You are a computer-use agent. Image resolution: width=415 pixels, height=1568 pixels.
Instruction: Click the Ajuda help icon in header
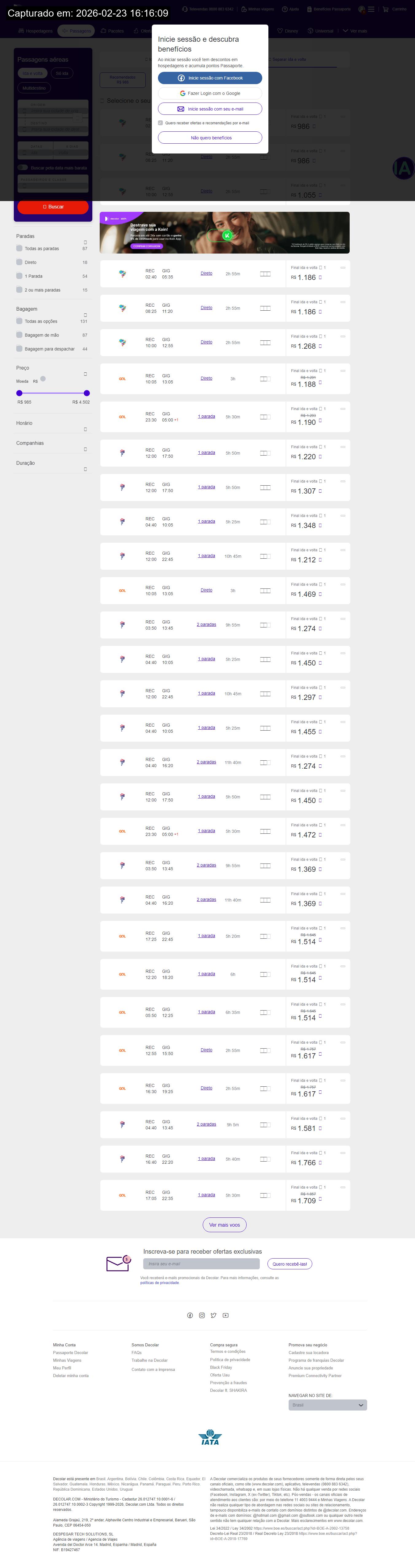[x=285, y=9]
